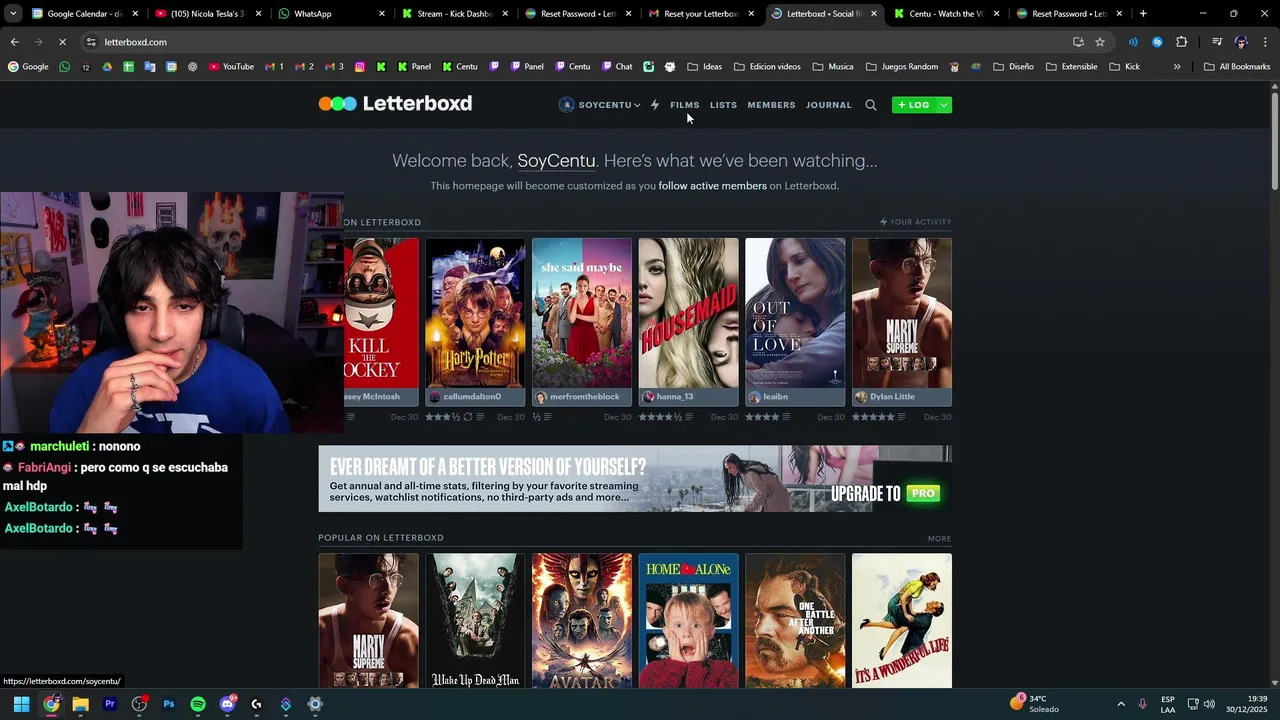Screen dimensions: 1280x720
Task: Click the UPGRADE TO PRO banner
Action: click(x=635, y=479)
